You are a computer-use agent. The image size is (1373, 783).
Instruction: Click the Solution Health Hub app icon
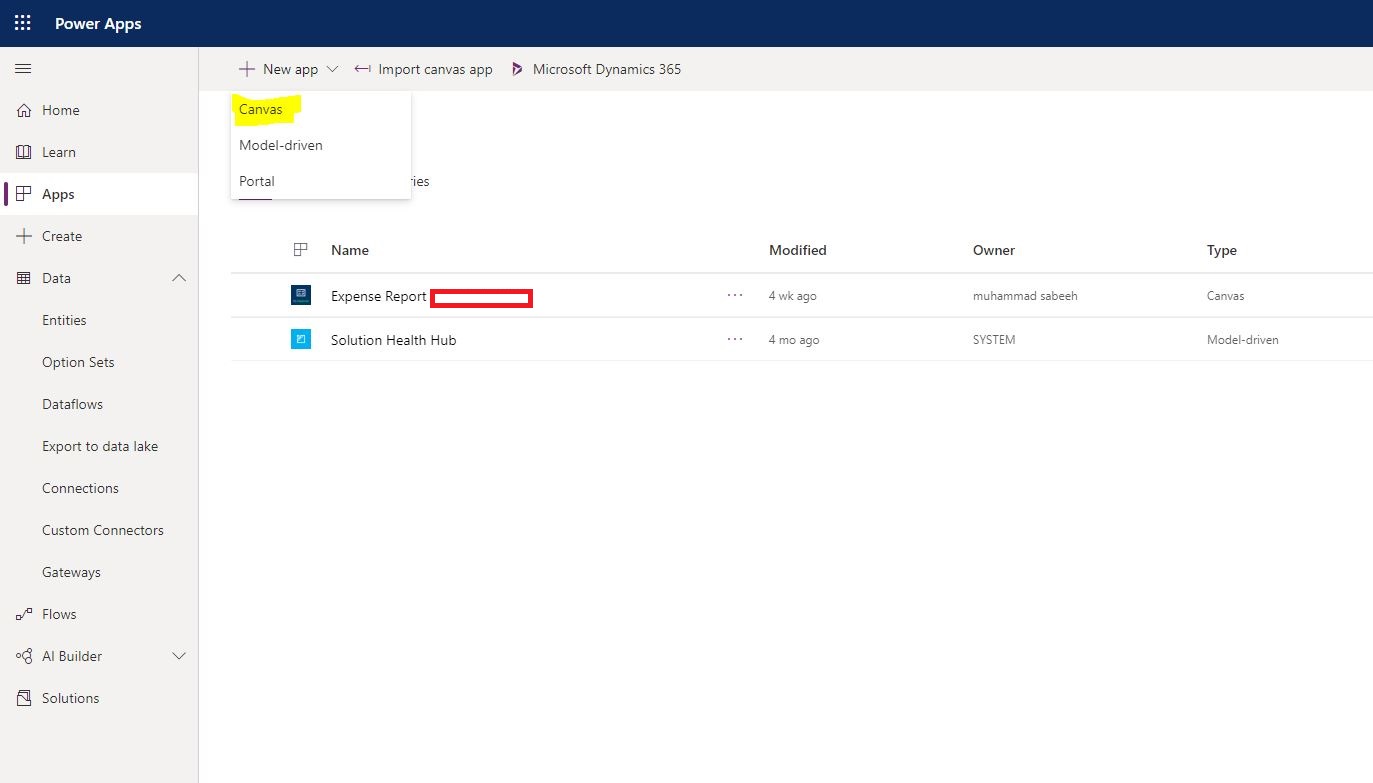pyautogui.click(x=301, y=339)
